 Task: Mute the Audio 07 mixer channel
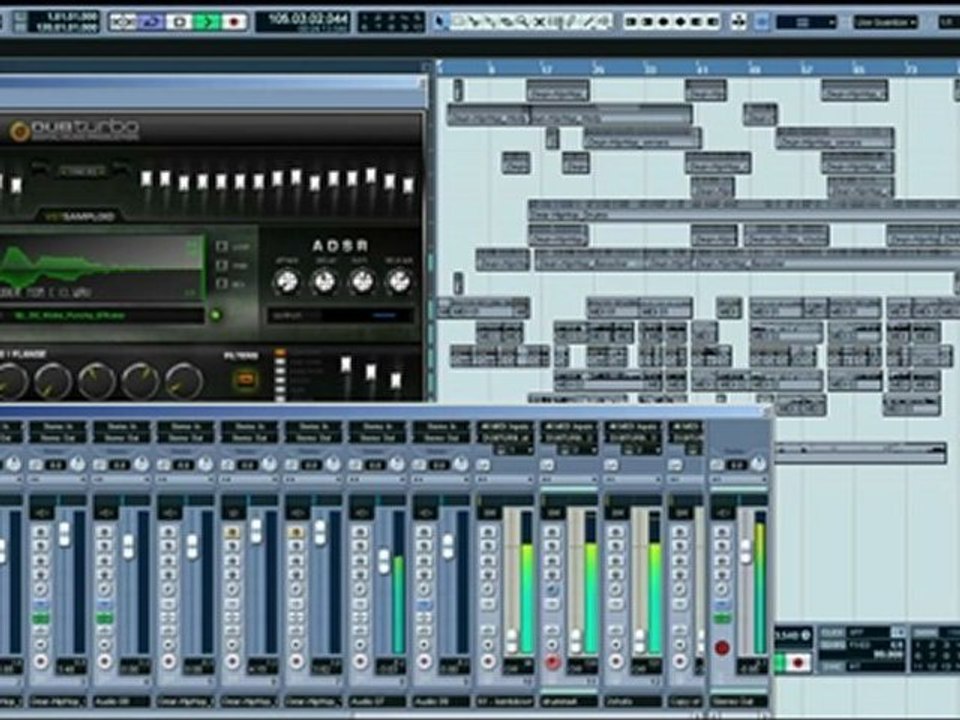click(x=360, y=531)
